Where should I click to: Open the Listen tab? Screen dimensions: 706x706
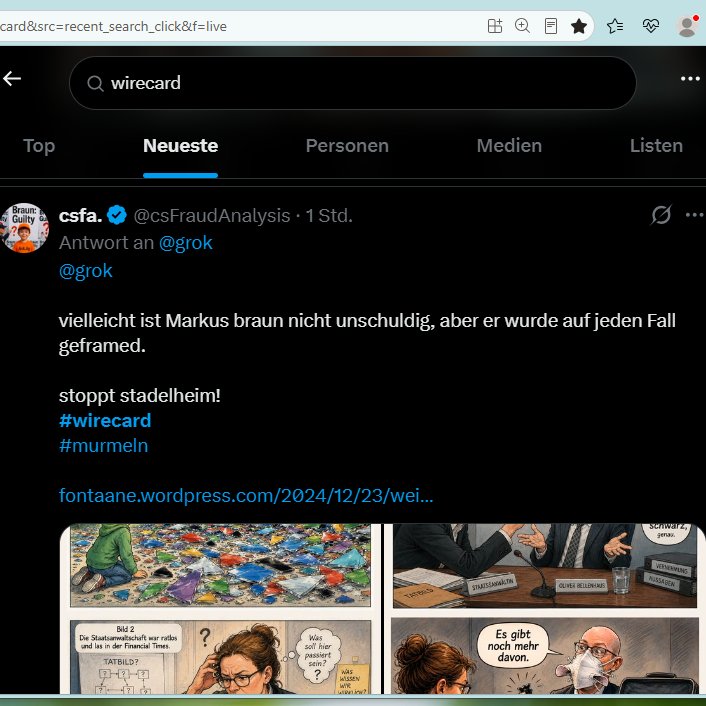pyautogui.click(x=656, y=146)
